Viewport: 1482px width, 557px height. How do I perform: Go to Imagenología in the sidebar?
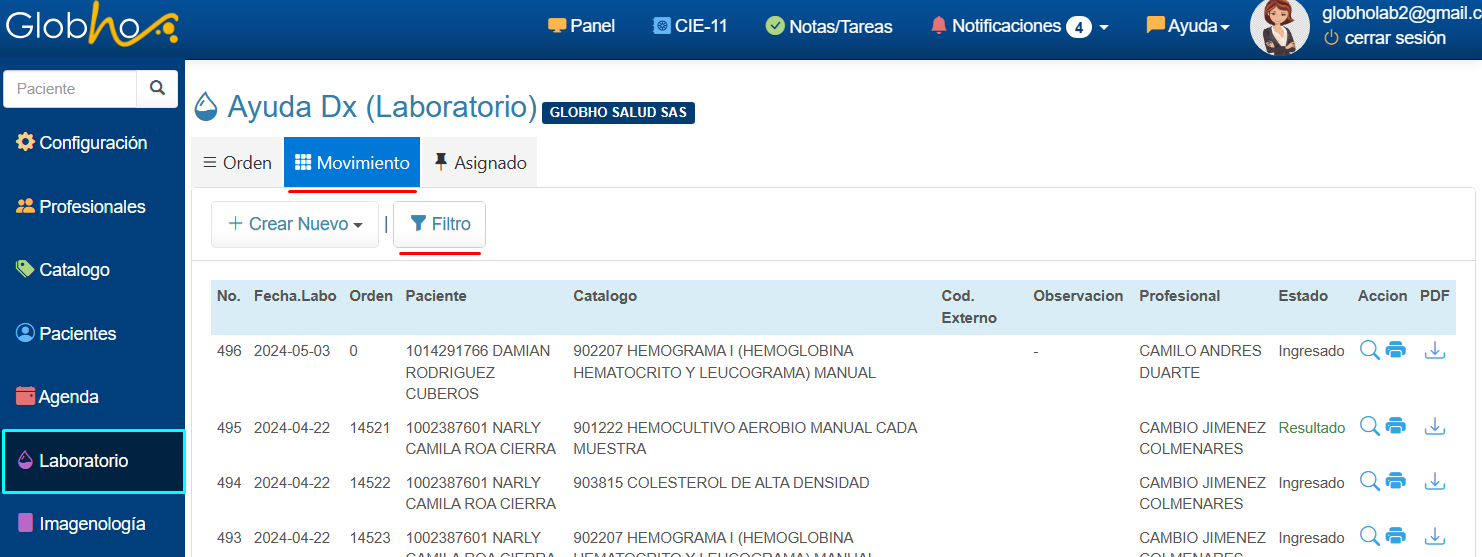click(x=92, y=524)
